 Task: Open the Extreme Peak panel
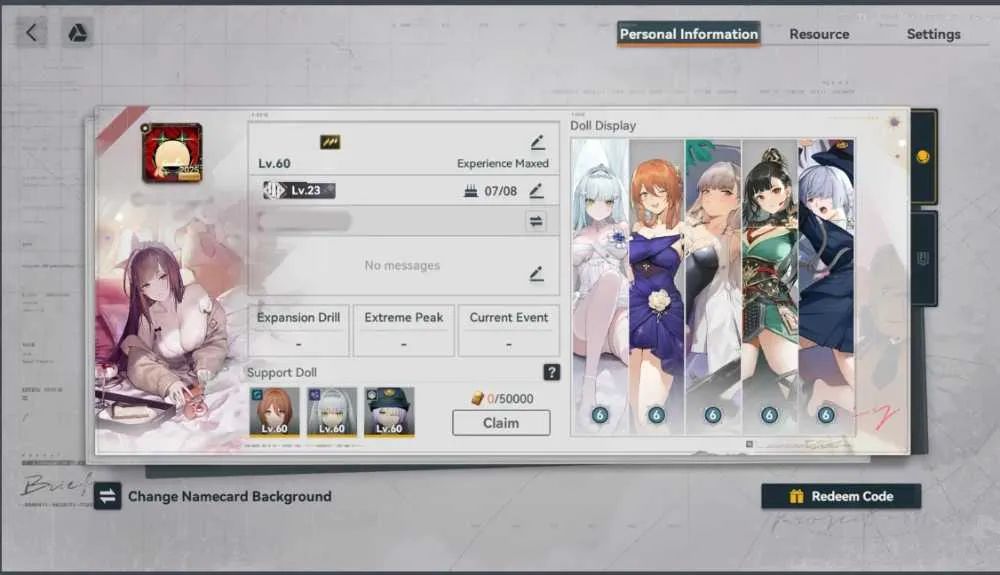click(404, 330)
